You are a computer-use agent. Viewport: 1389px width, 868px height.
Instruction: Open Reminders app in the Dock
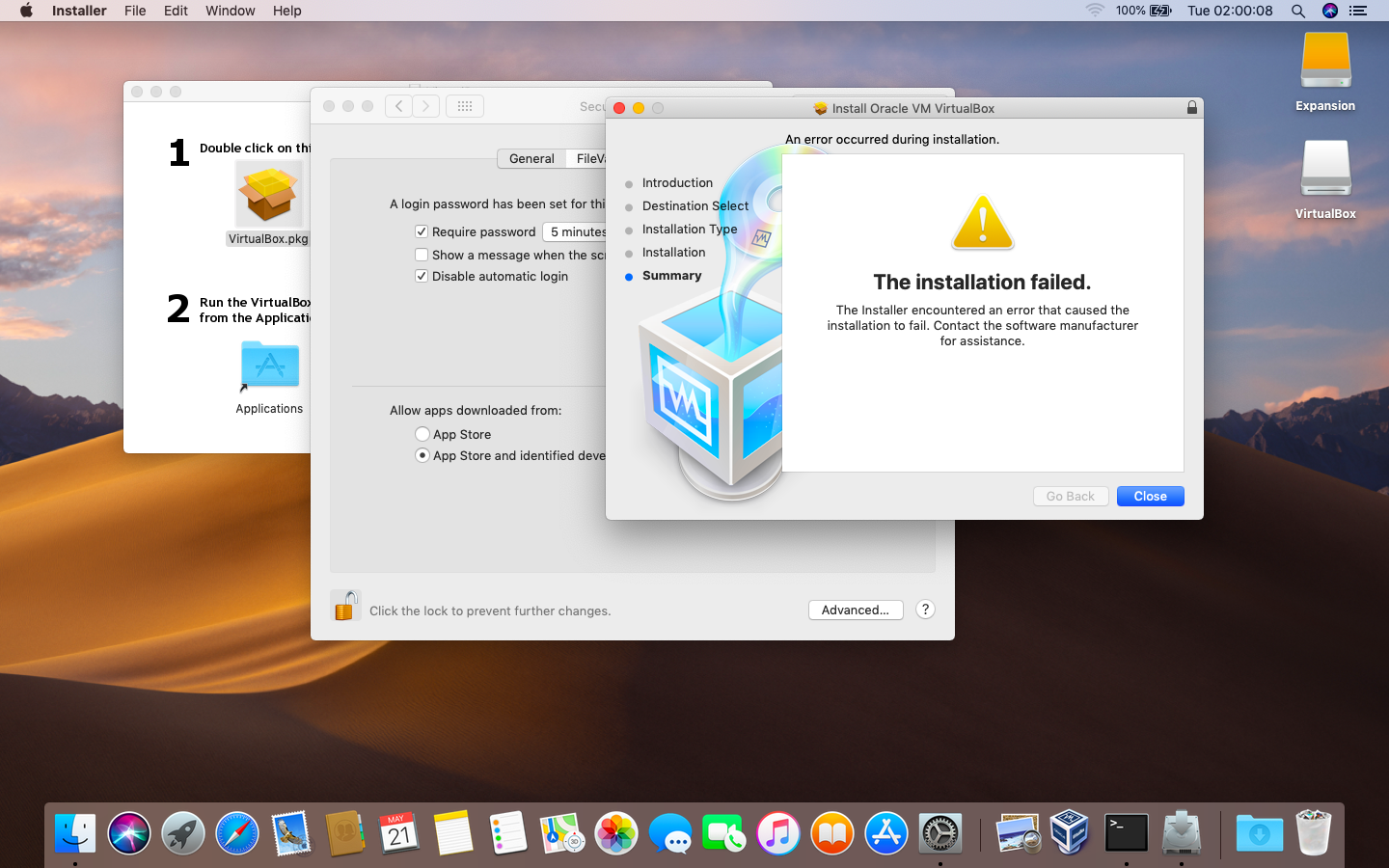pos(507,833)
